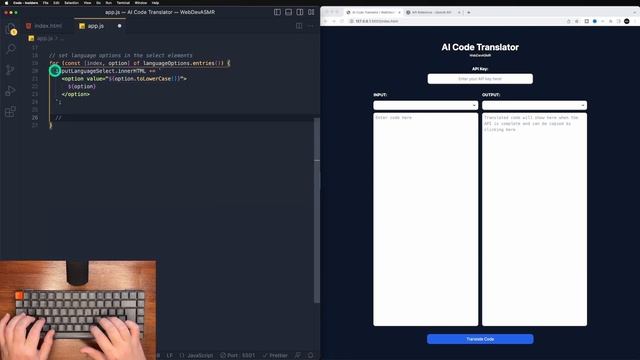Image resolution: width=640 pixels, height=360 pixels.
Task: Click the blue circular extension icon
Action: 595,21
